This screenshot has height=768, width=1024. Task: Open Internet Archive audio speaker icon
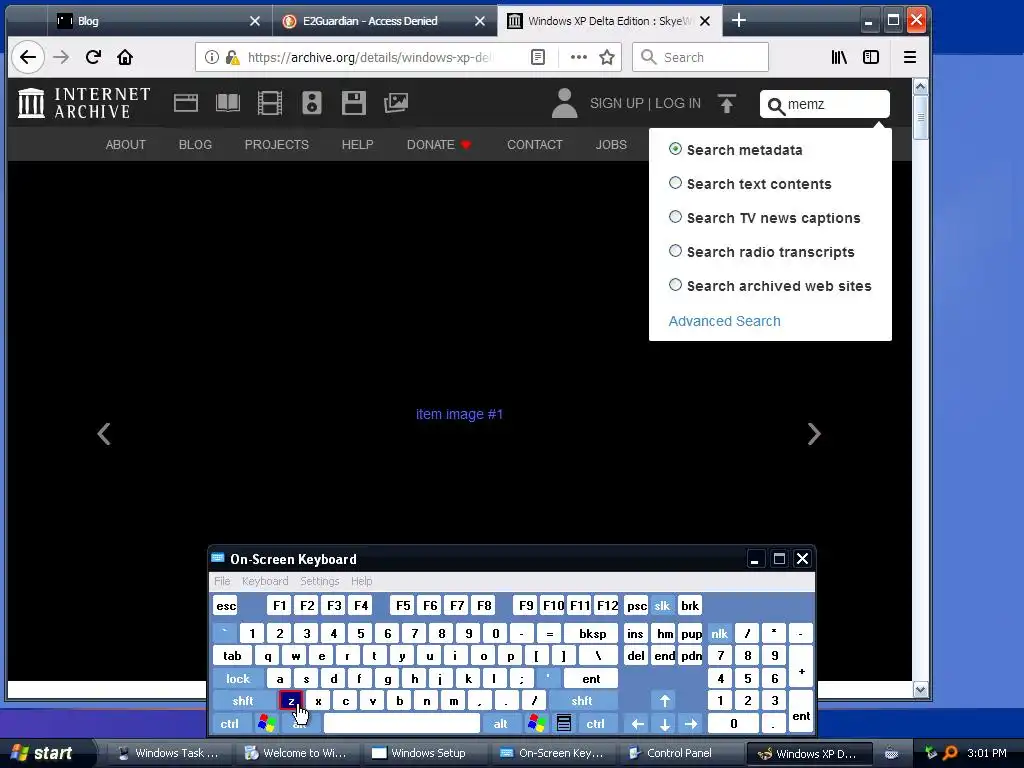coord(312,103)
